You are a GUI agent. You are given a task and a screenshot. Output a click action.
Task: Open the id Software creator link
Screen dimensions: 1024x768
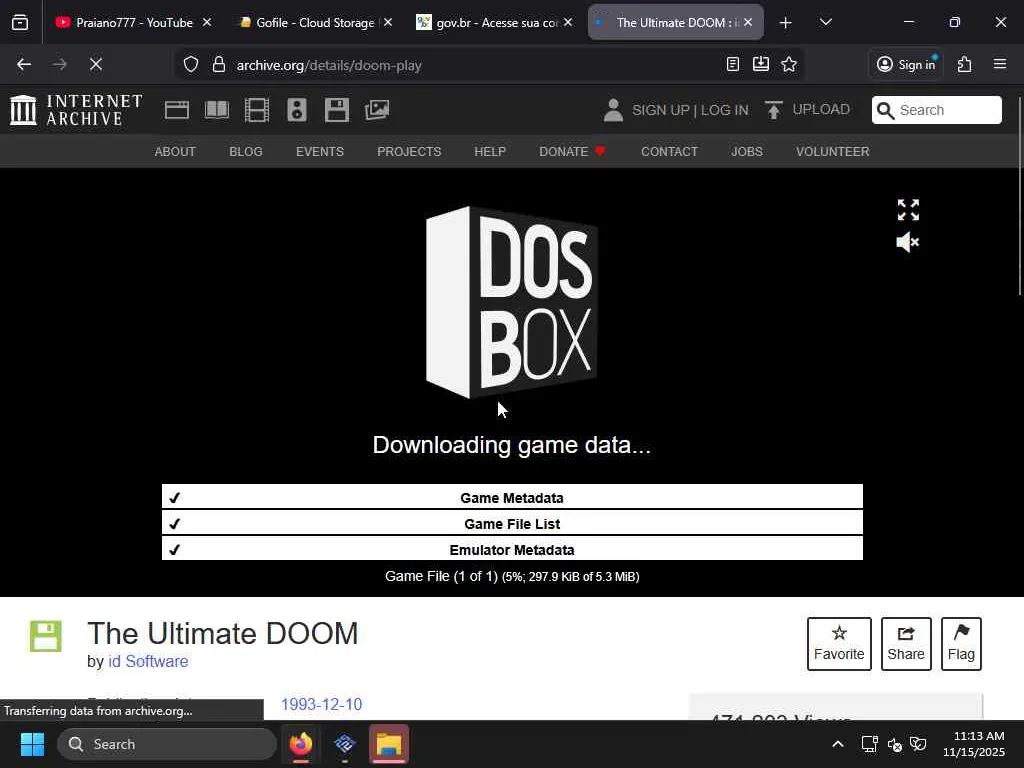(x=148, y=662)
